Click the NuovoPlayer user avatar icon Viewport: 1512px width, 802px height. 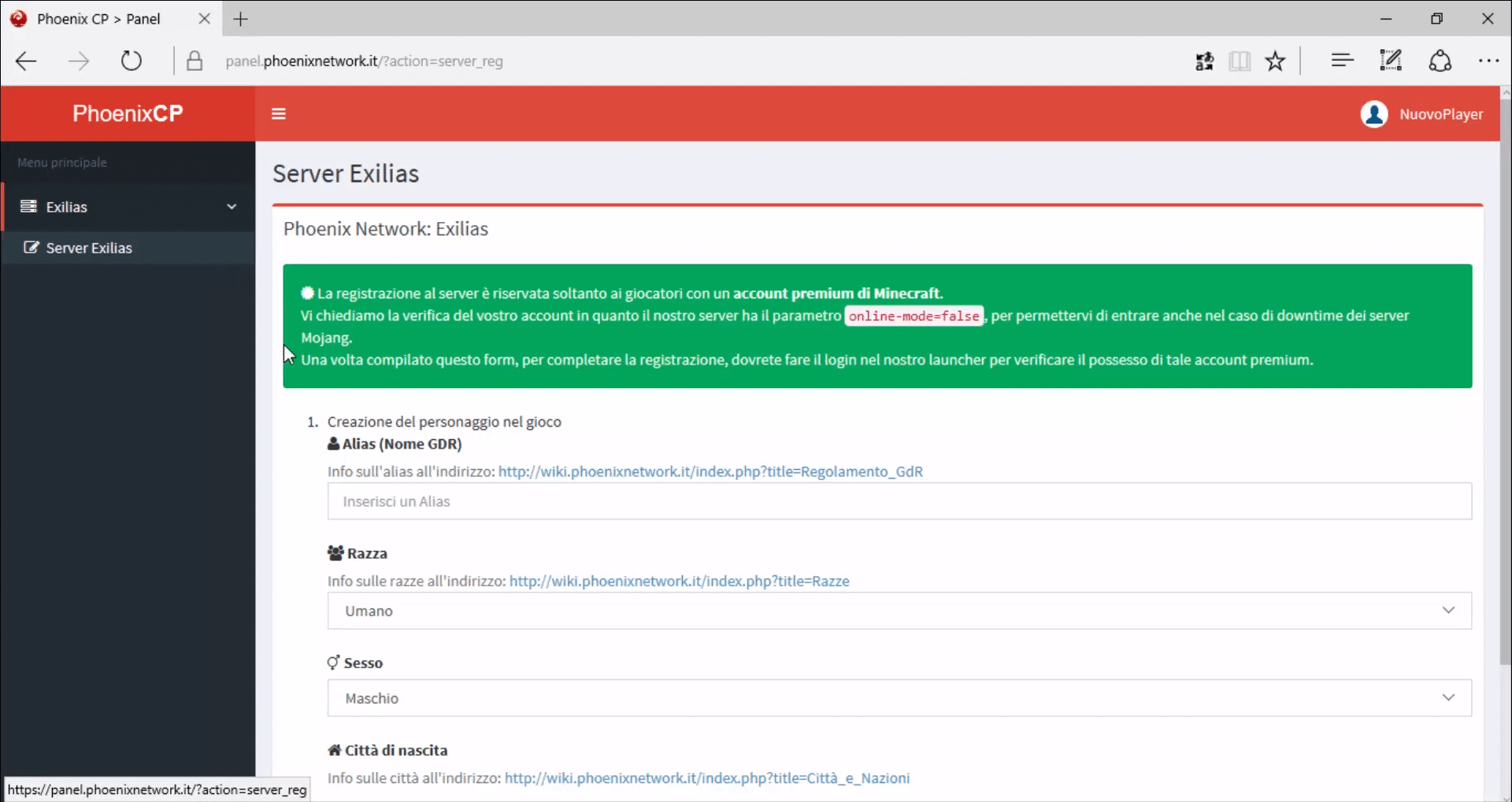pyautogui.click(x=1373, y=114)
